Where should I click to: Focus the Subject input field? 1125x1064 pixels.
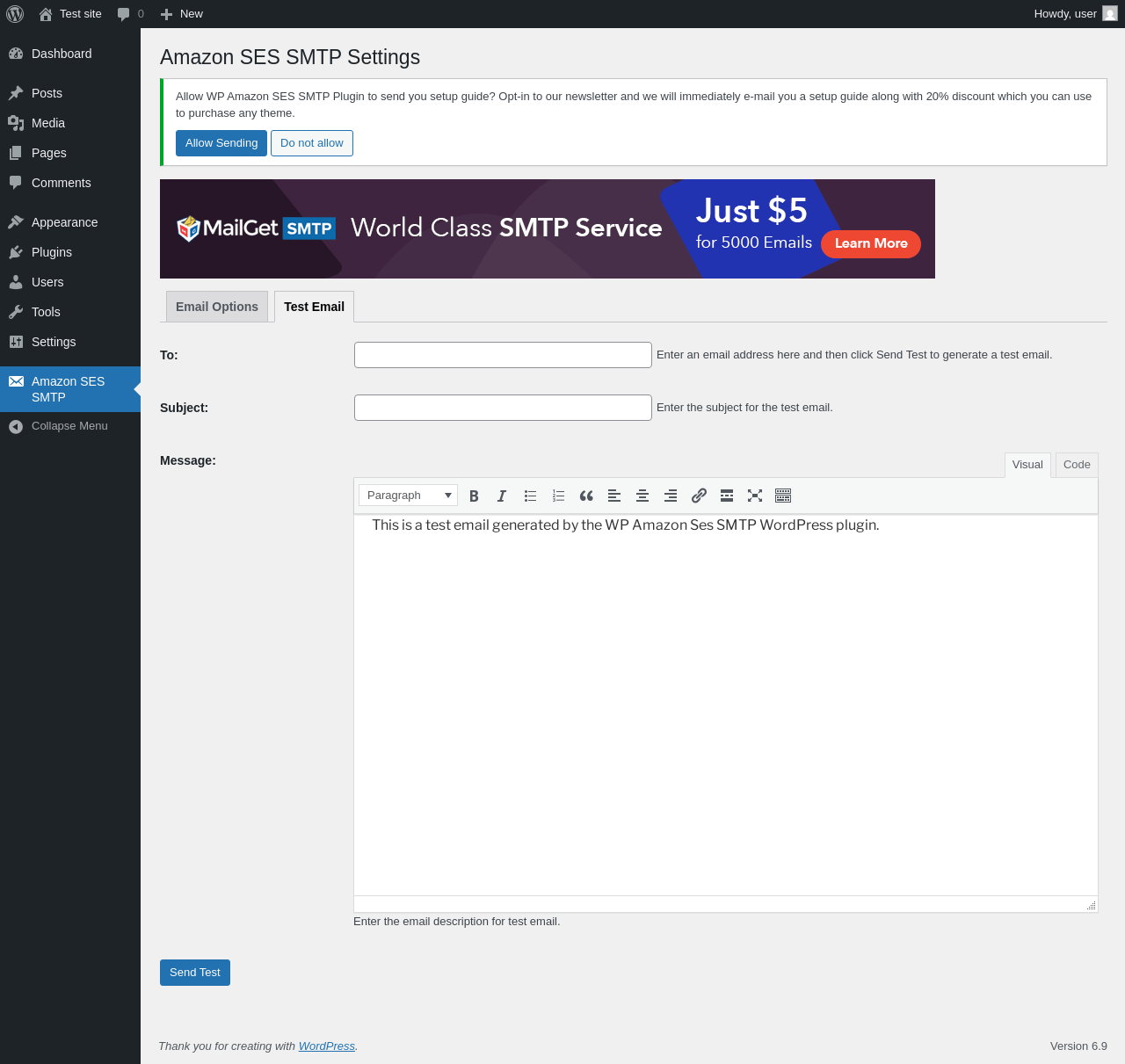[503, 408]
